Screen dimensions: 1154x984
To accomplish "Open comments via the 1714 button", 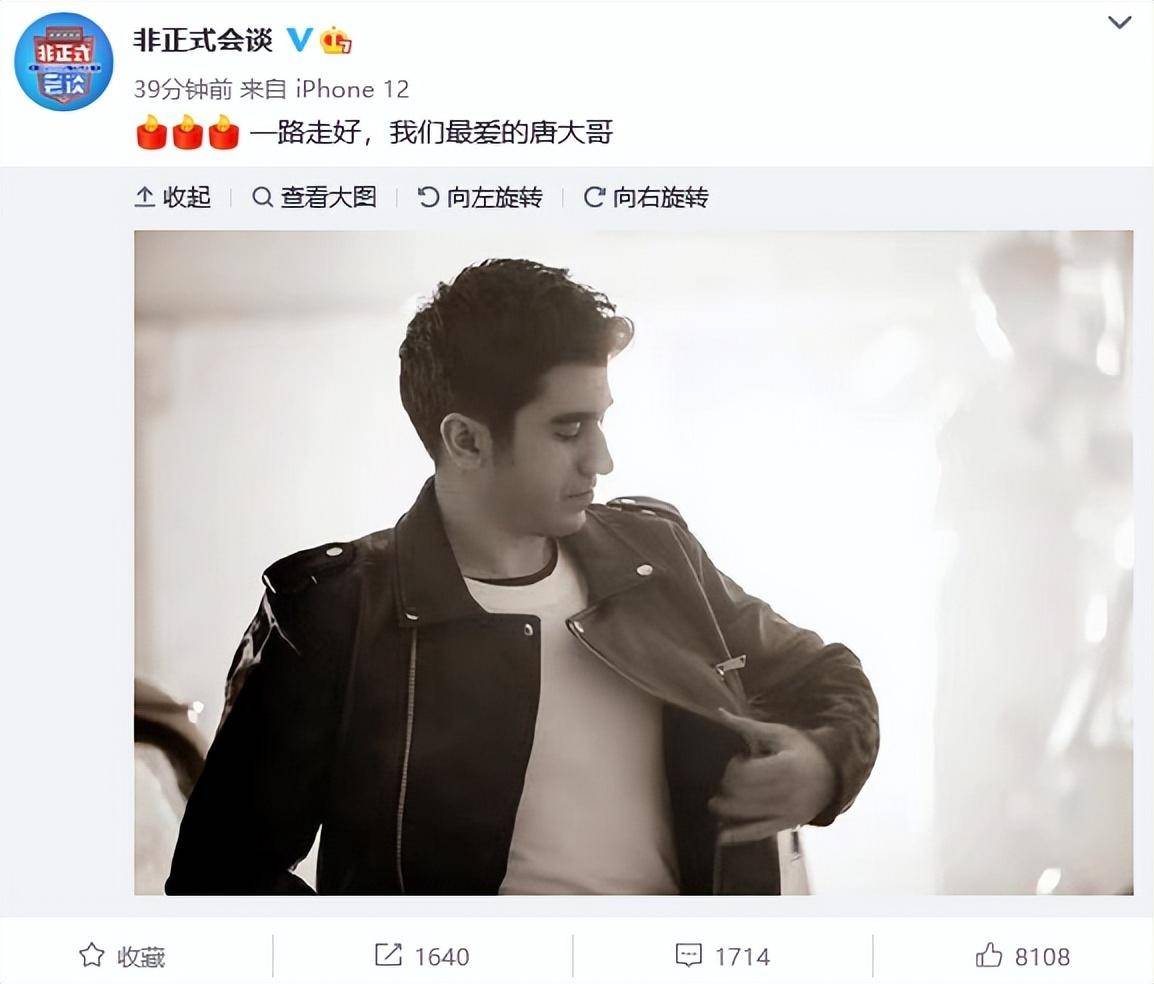I will pos(722,956).
